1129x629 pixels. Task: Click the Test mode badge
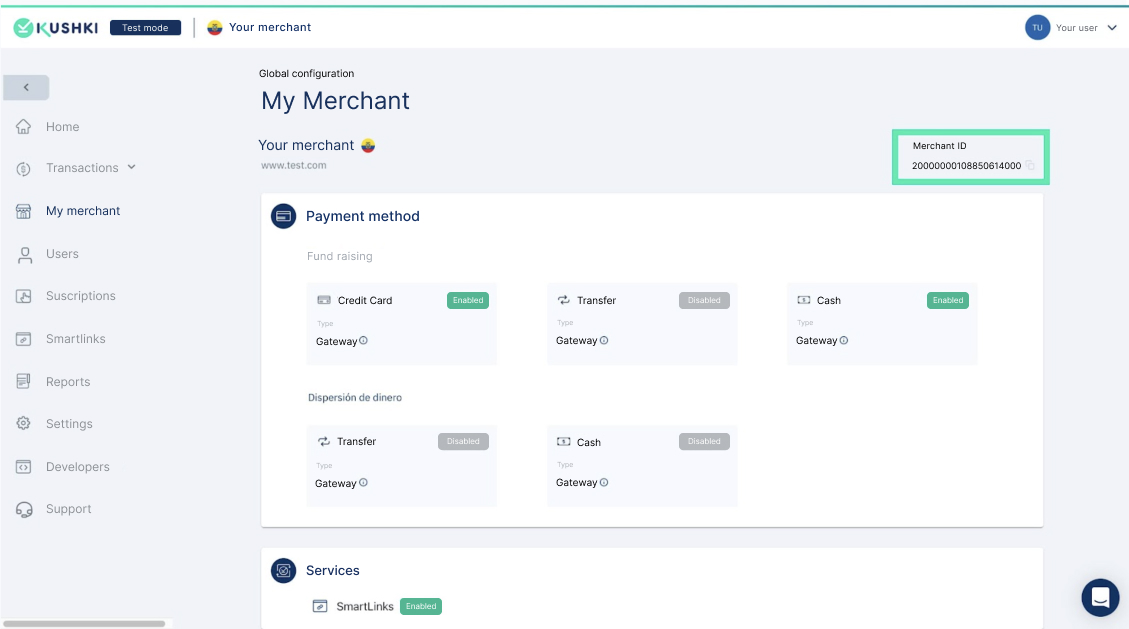click(x=145, y=28)
